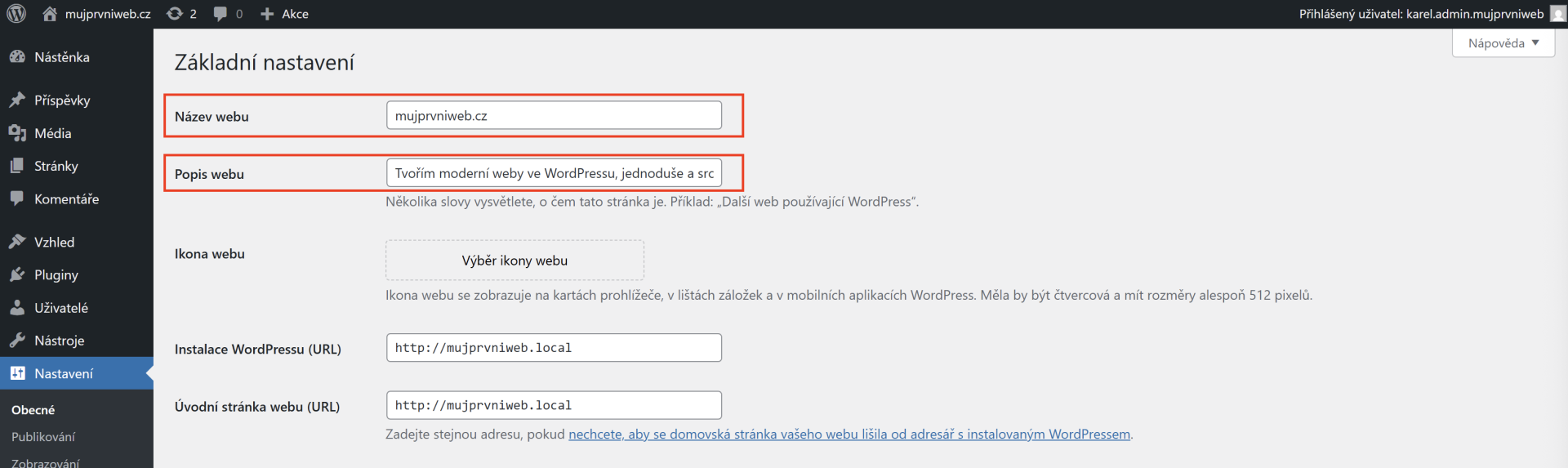1568x468 pixels.
Task: Click the Akce new content label
Action: [295, 14]
